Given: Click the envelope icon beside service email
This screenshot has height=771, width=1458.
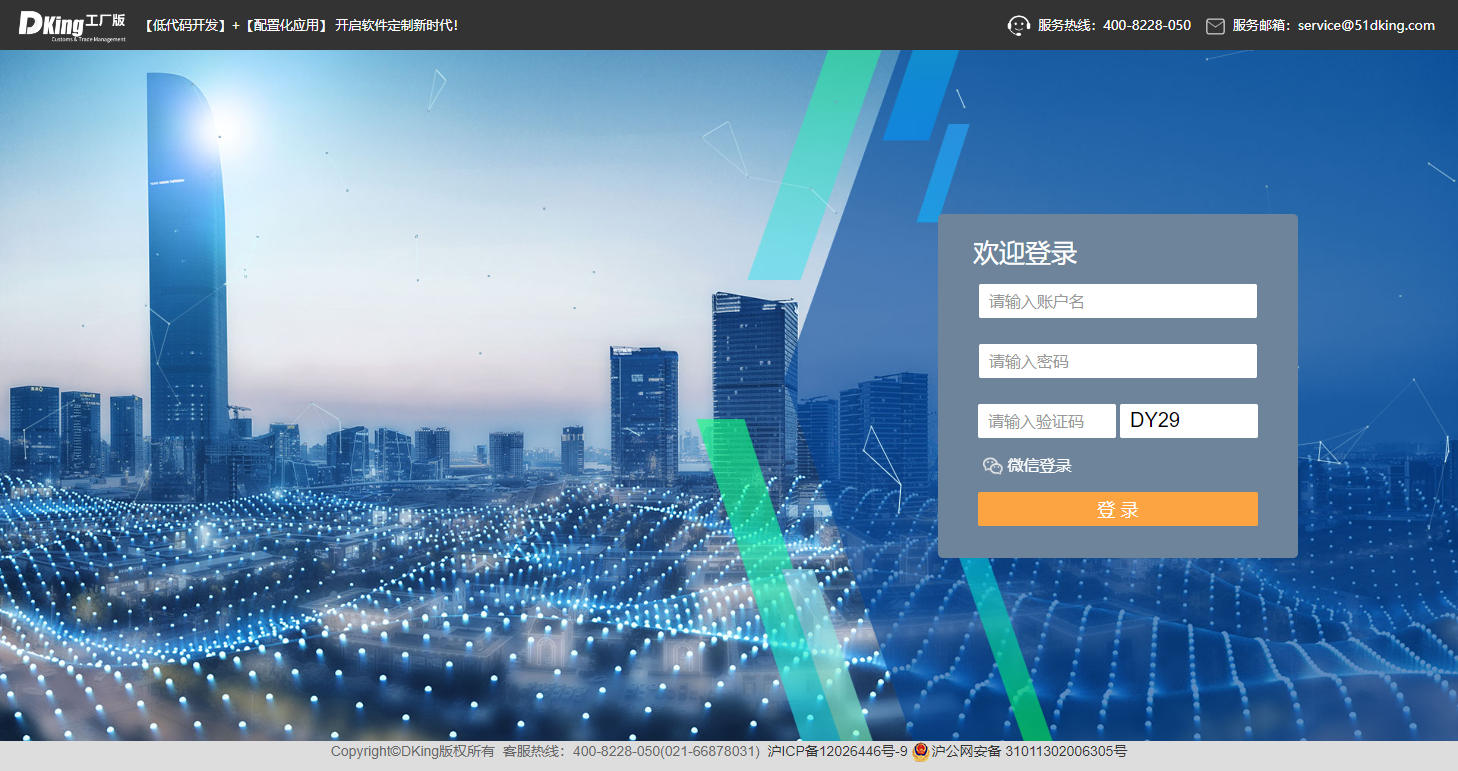Looking at the screenshot, I should pyautogui.click(x=1215, y=26).
